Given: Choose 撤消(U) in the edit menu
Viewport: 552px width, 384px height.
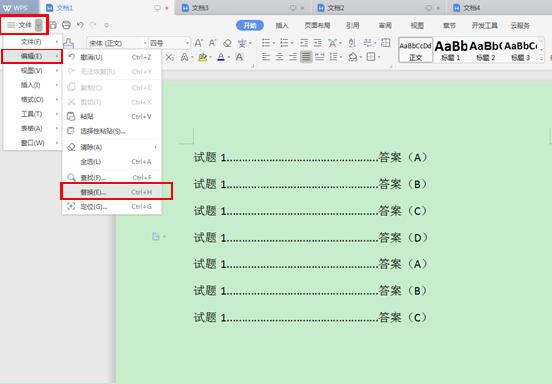Looking at the screenshot, I should pyautogui.click(x=112, y=57).
